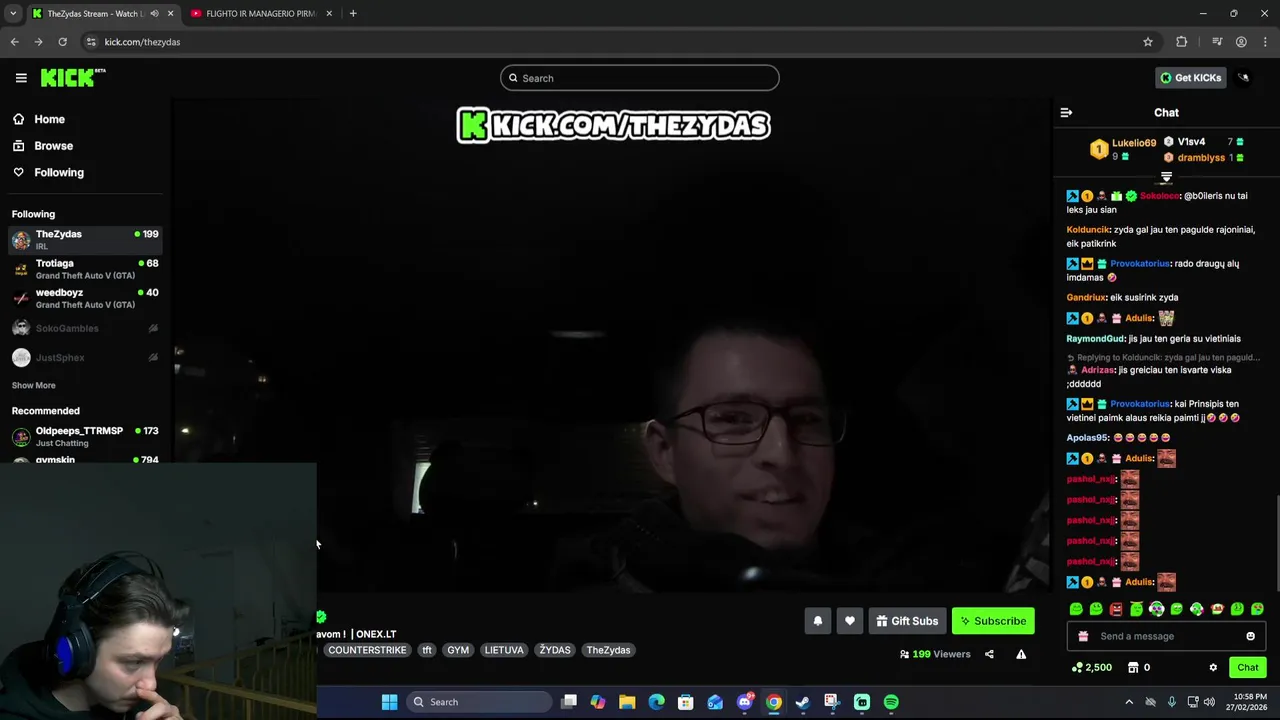This screenshot has width=1280, height=720.
Task: Report the stream with warning icon
Action: [x=1021, y=654]
